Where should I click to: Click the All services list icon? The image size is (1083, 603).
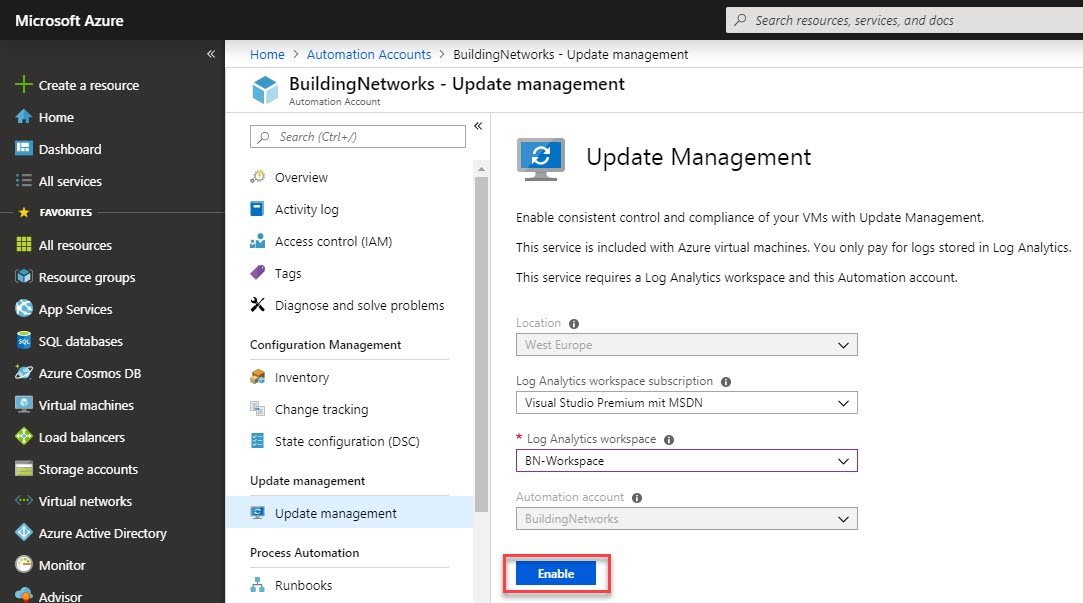click(23, 181)
